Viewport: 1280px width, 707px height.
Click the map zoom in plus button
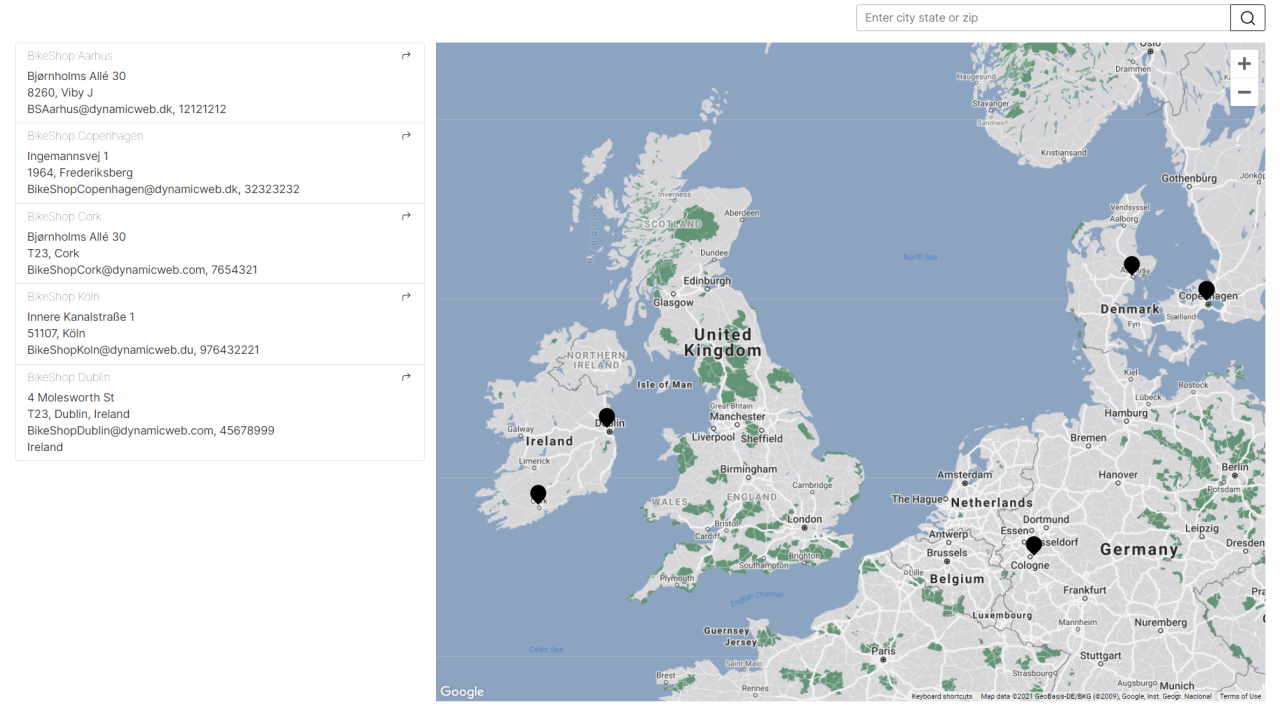(x=1244, y=64)
